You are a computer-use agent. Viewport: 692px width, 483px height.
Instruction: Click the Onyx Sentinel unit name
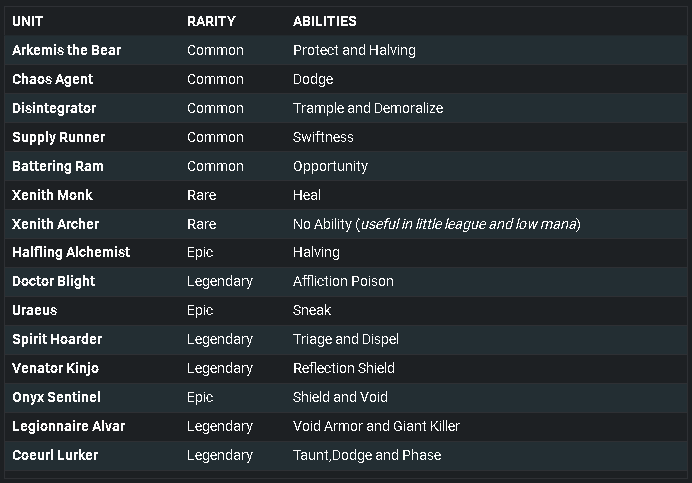[x=56, y=397]
